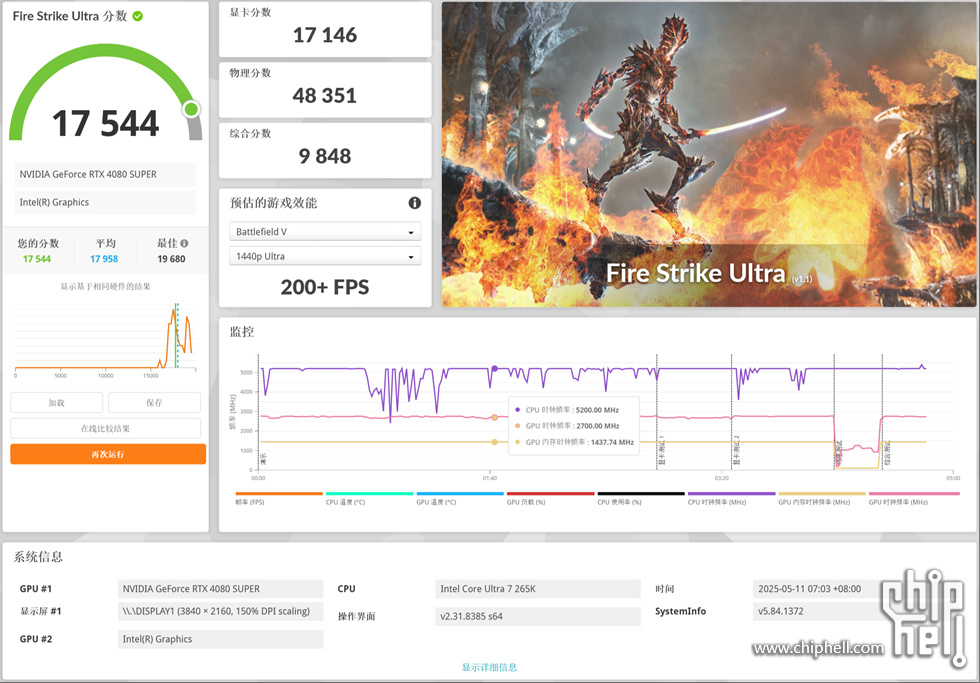Click the Fire Strike Ultra artwork image
The width and height of the screenshot is (980, 683).
[x=709, y=154]
